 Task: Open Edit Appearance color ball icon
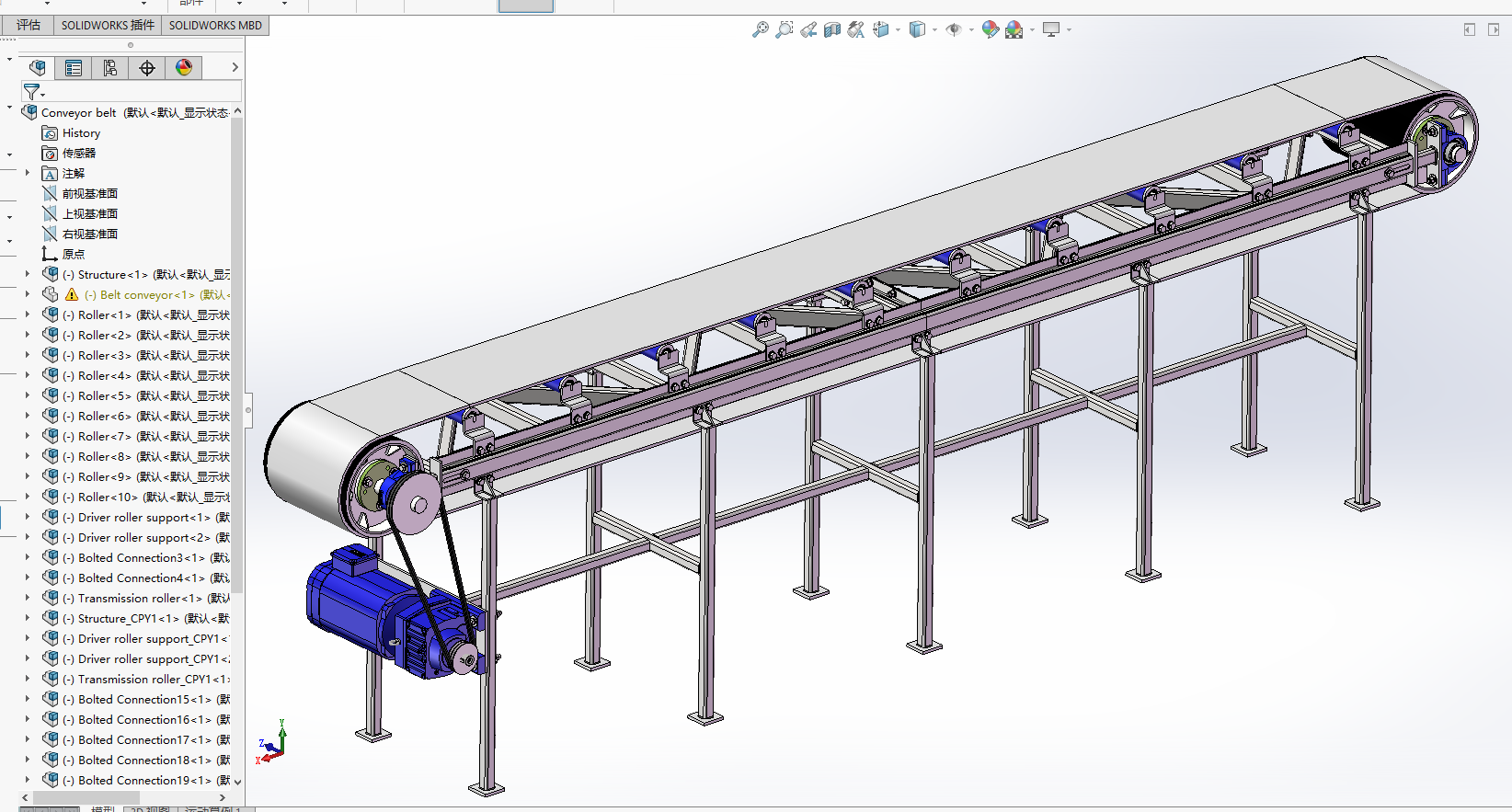pyautogui.click(x=990, y=29)
